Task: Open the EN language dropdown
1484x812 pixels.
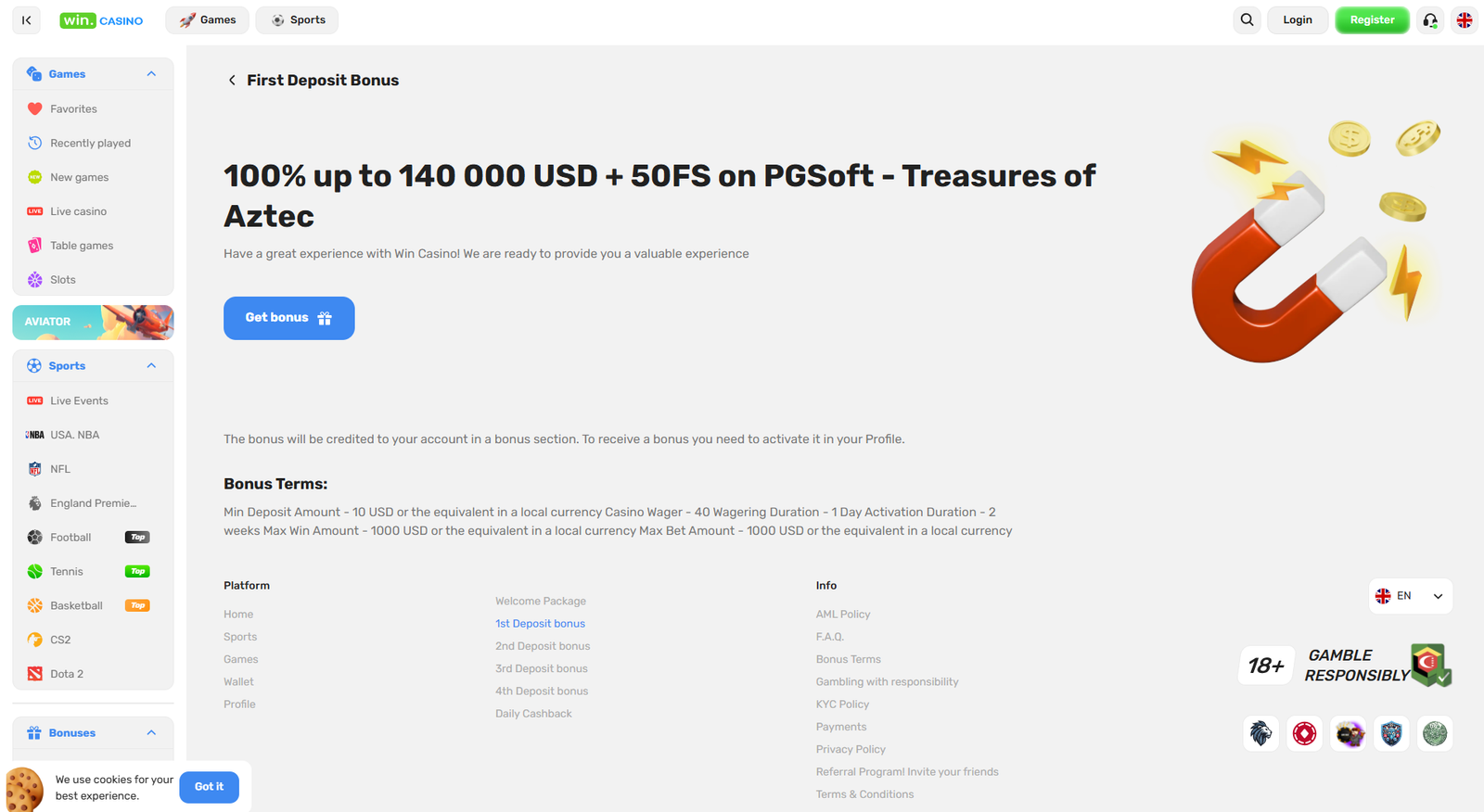Action: [x=1410, y=596]
